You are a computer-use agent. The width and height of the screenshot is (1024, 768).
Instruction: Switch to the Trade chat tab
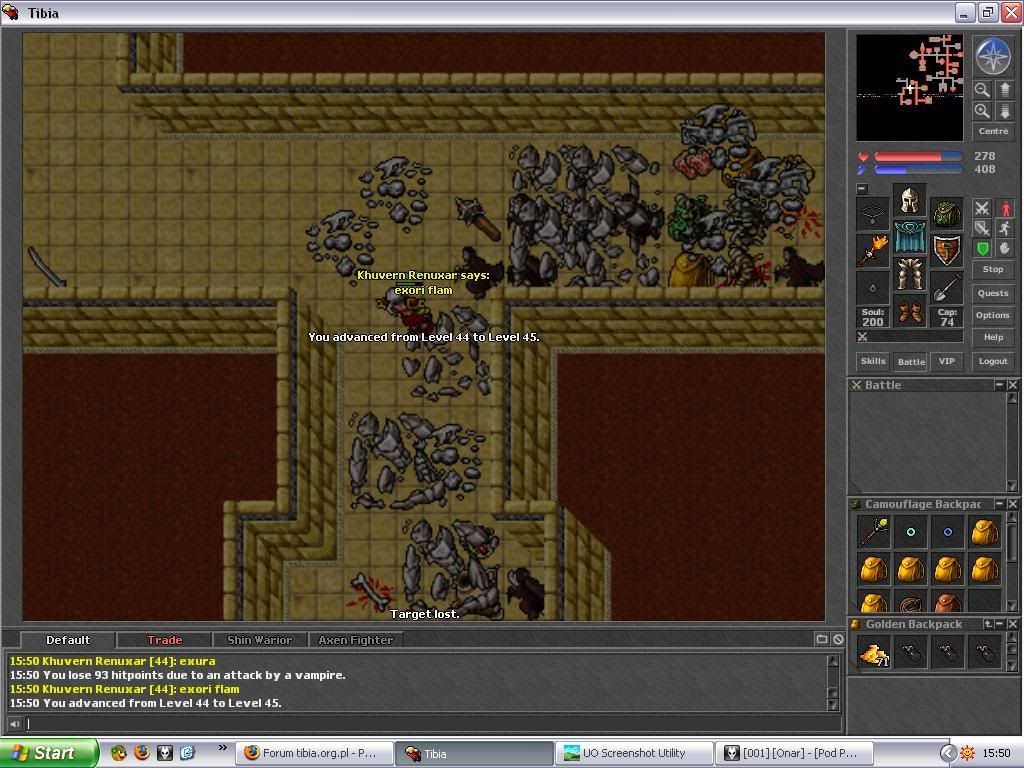tap(164, 640)
